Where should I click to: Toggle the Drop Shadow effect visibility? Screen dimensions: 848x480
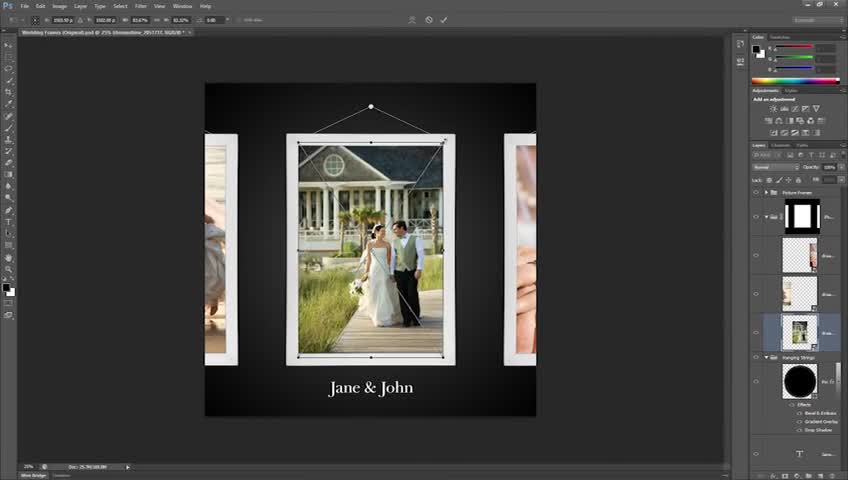pyautogui.click(x=799, y=430)
